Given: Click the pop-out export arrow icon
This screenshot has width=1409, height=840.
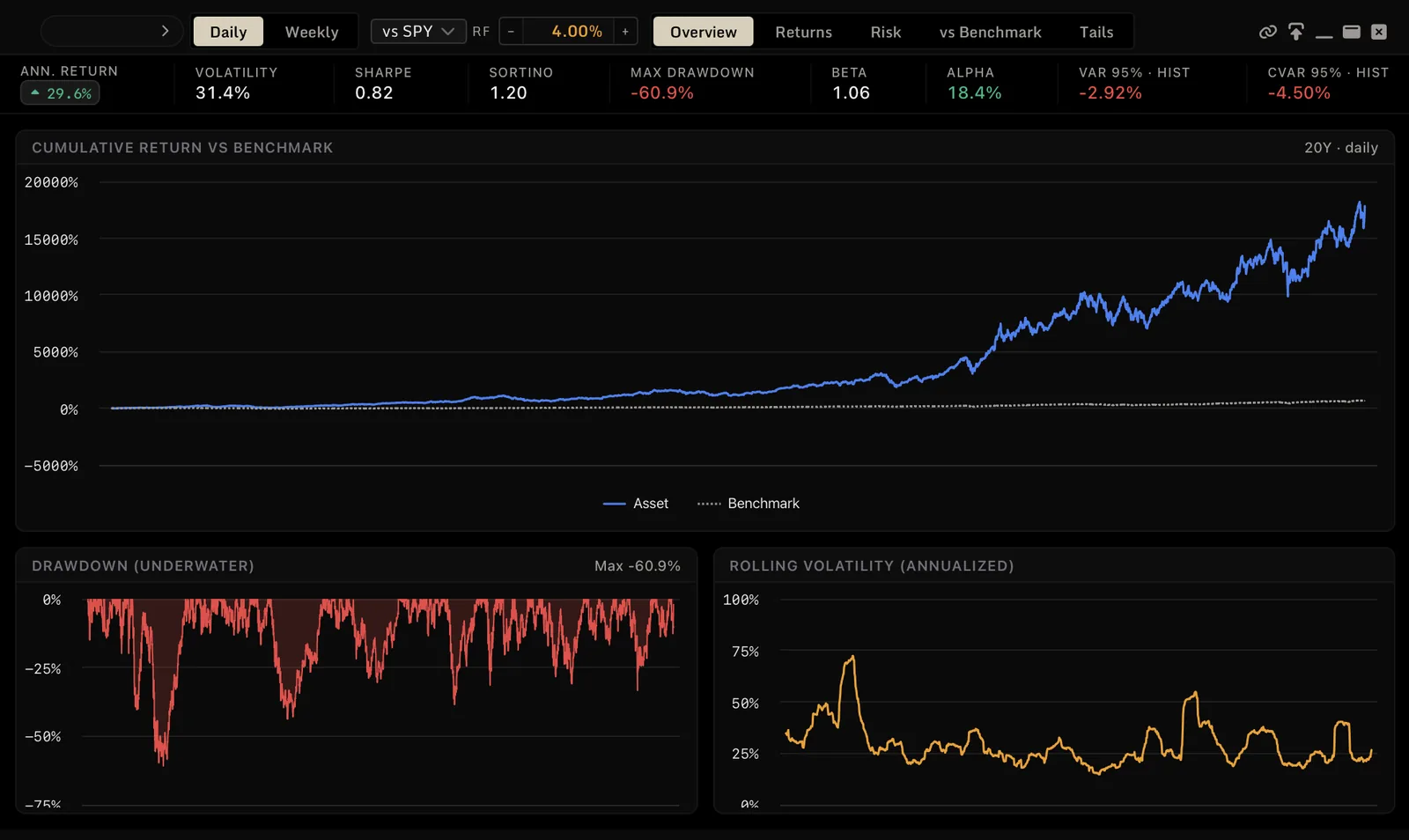Looking at the screenshot, I should (x=1295, y=32).
